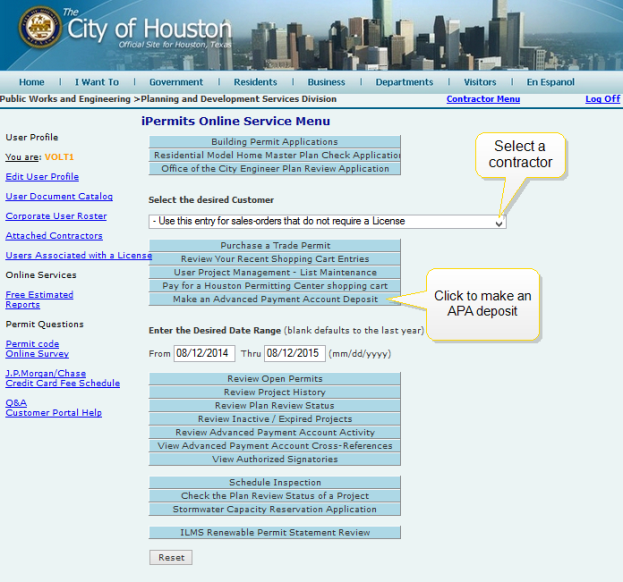The width and height of the screenshot is (623, 582).
Task: Click Review Advanced Payment Account Activity
Action: [275, 432]
